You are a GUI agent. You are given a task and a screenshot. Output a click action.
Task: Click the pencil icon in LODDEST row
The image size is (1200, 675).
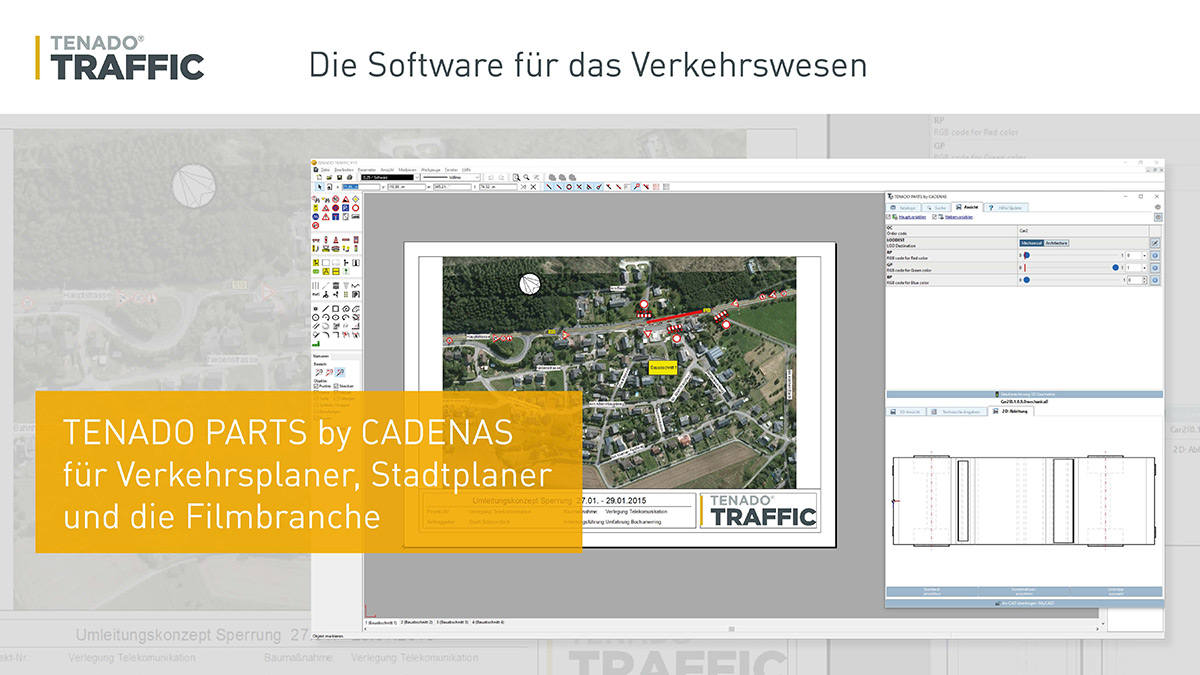tap(1155, 243)
